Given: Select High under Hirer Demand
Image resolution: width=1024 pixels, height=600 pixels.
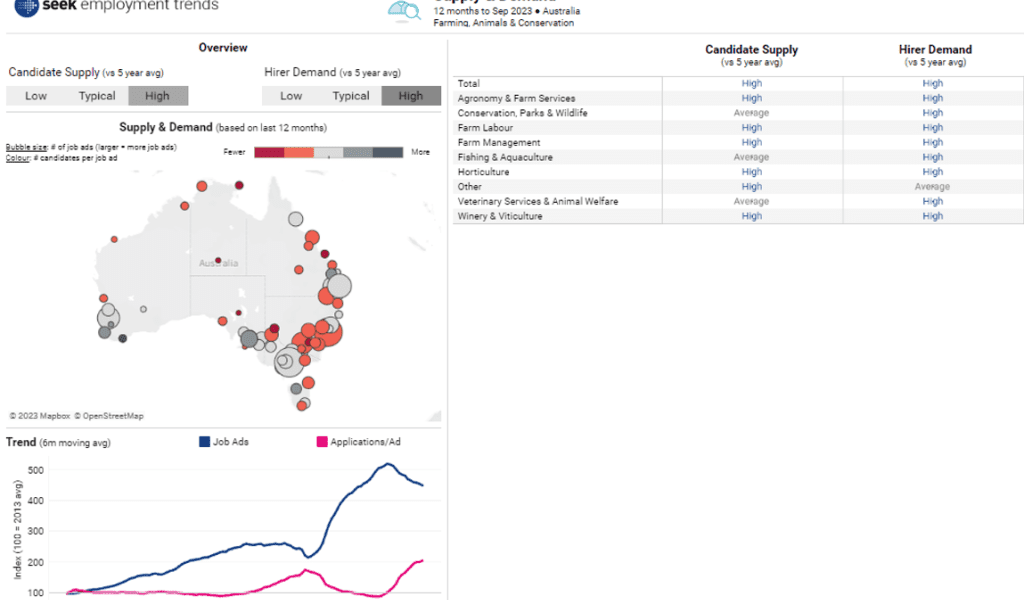Looking at the screenshot, I should [x=411, y=96].
